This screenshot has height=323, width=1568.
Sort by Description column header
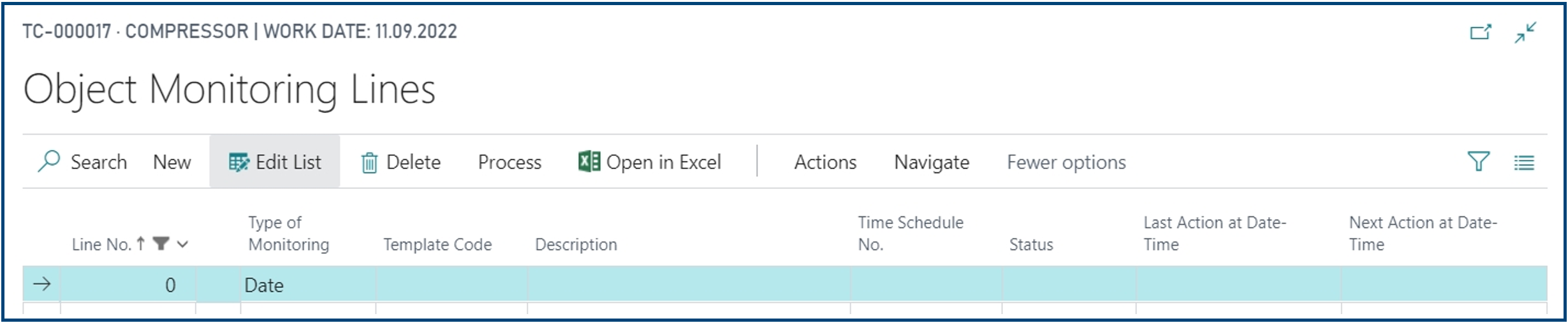(x=576, y=244)
